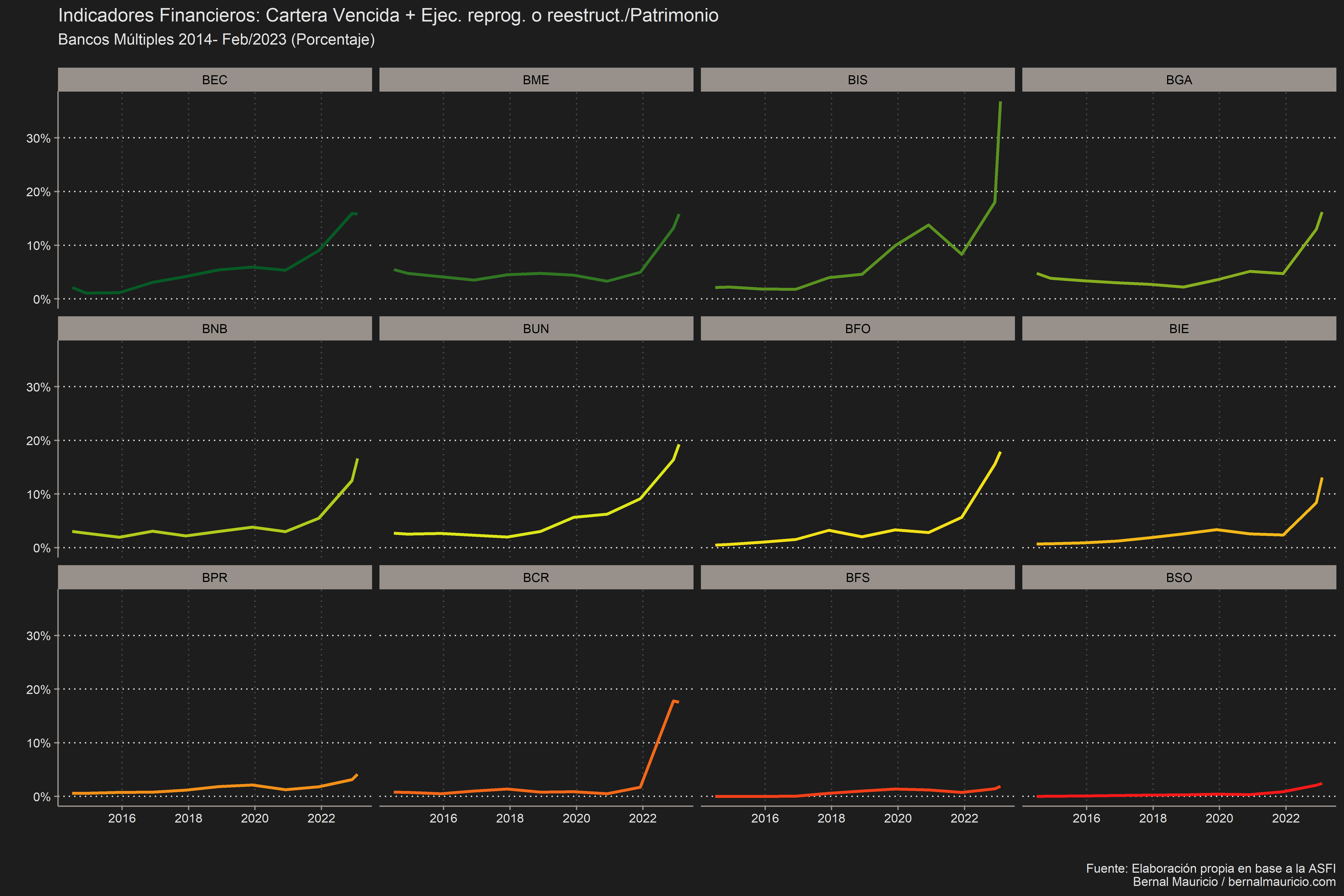Click the 2022 tick label under BFS
Viewport: 1344px width, 896px height.
point(965,818)
